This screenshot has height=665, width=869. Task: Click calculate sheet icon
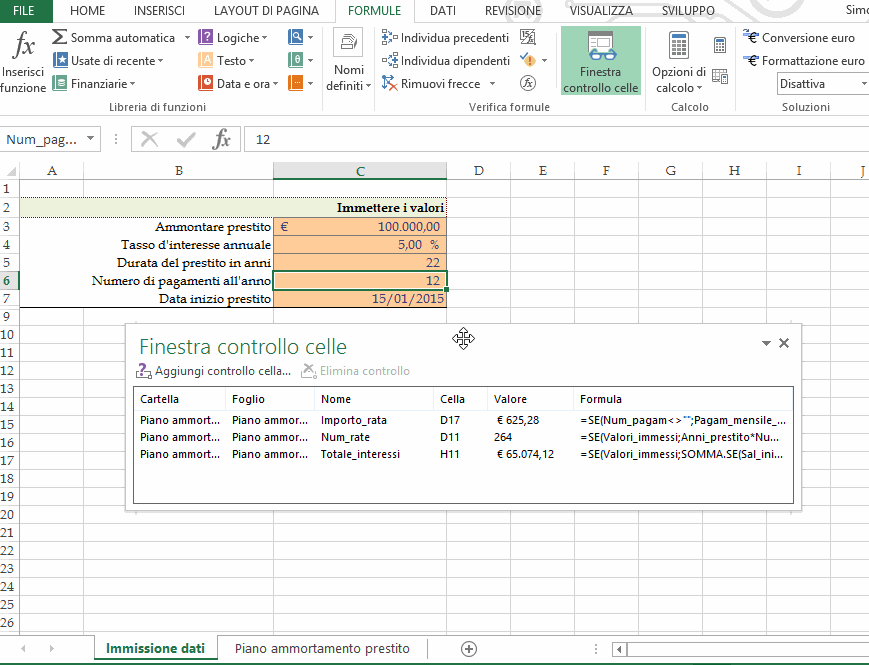[720, 76]
